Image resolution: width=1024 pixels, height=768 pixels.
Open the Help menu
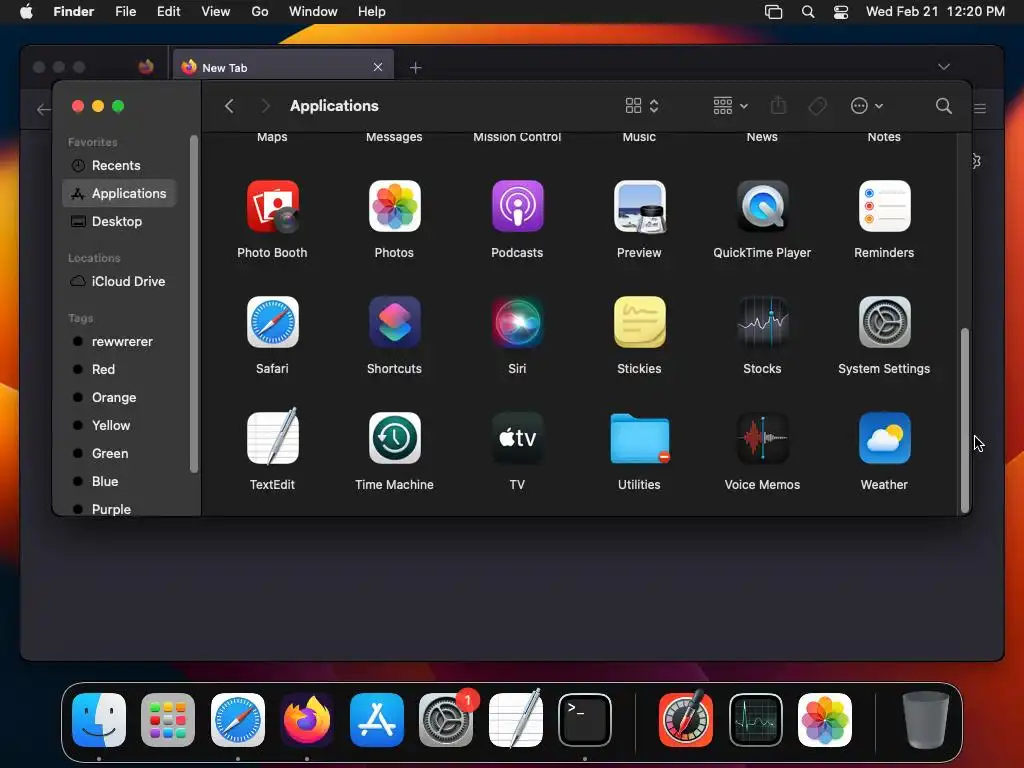pos(372,12)
